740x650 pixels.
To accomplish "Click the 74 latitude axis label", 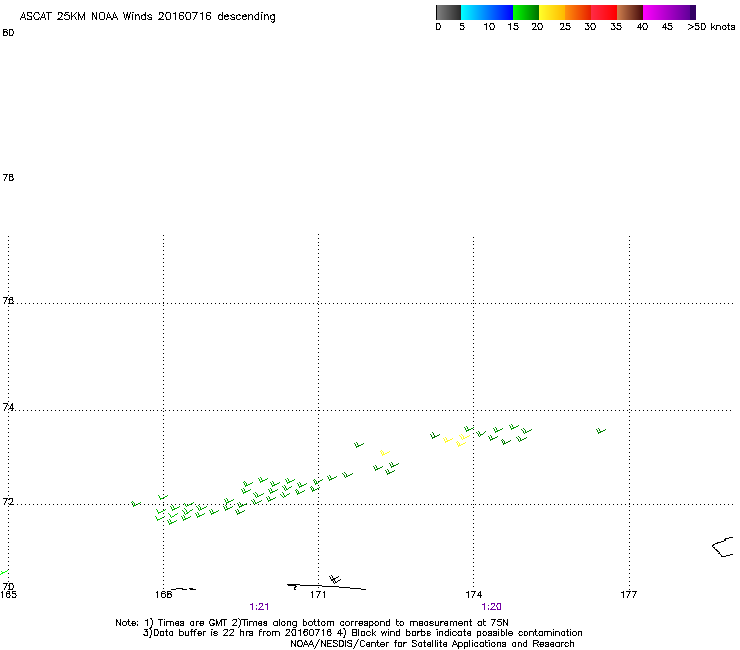I will click(8, 407).
